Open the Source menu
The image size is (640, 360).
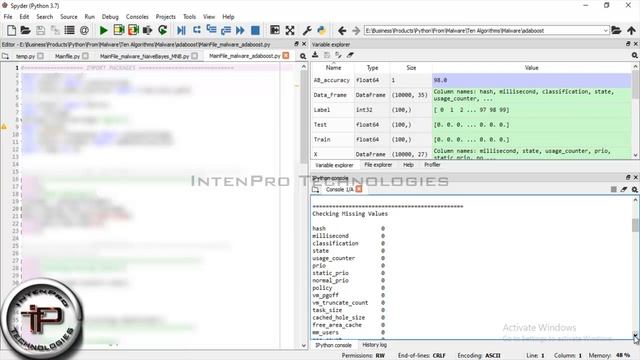click(x=69, y=17)
